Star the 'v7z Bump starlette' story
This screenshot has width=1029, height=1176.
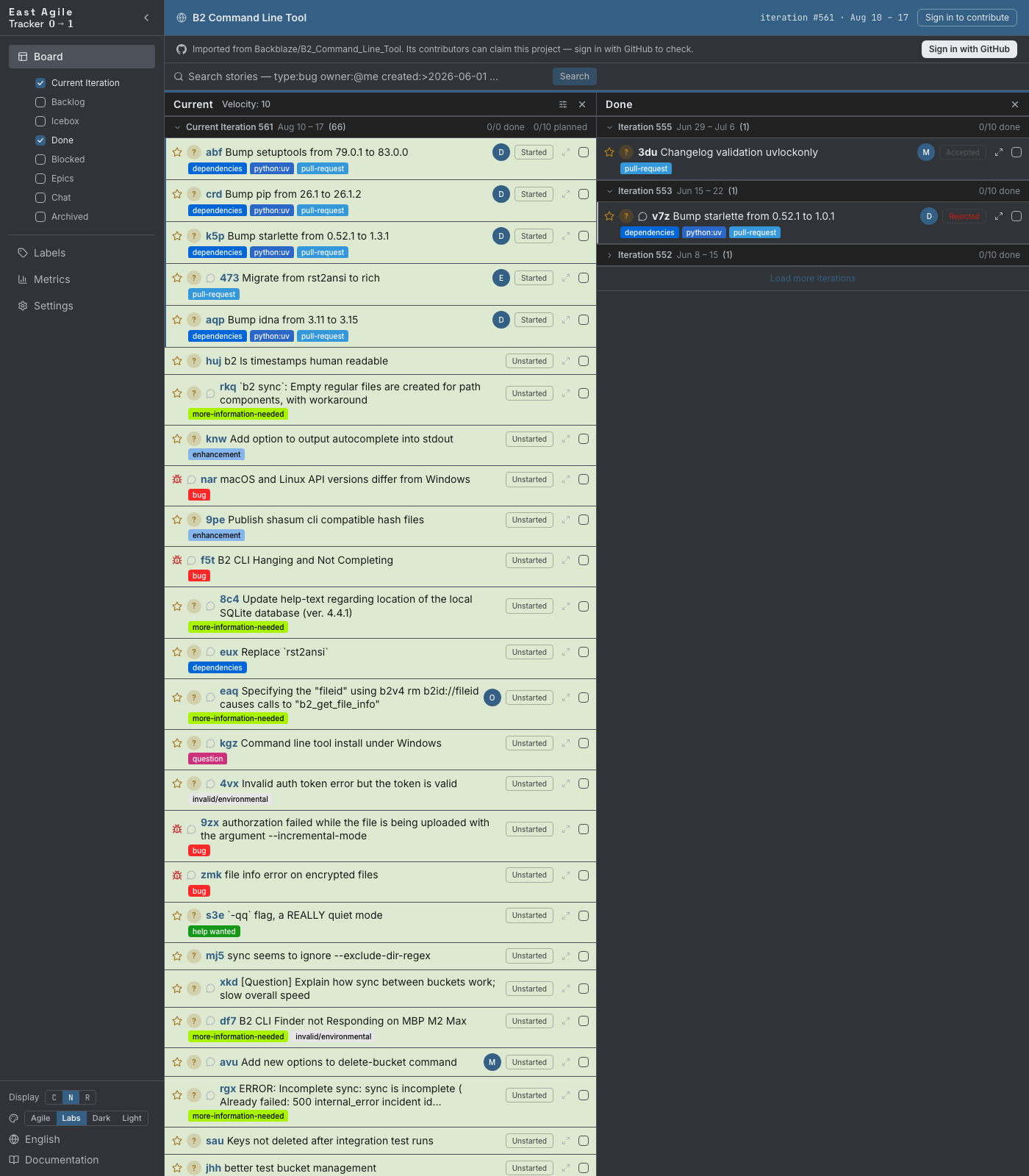click(609, 216)
